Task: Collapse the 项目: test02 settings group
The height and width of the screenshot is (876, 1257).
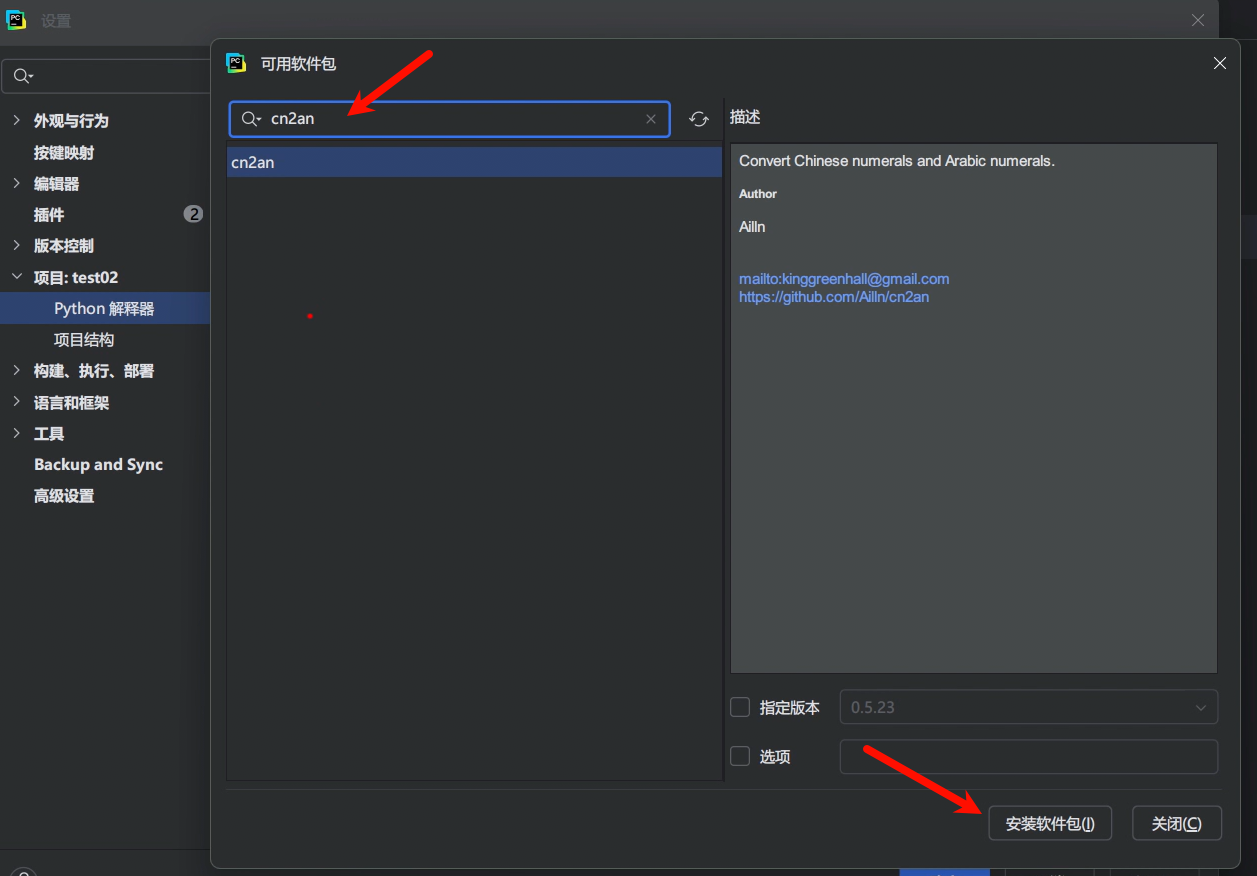Action: pos(16,277)
